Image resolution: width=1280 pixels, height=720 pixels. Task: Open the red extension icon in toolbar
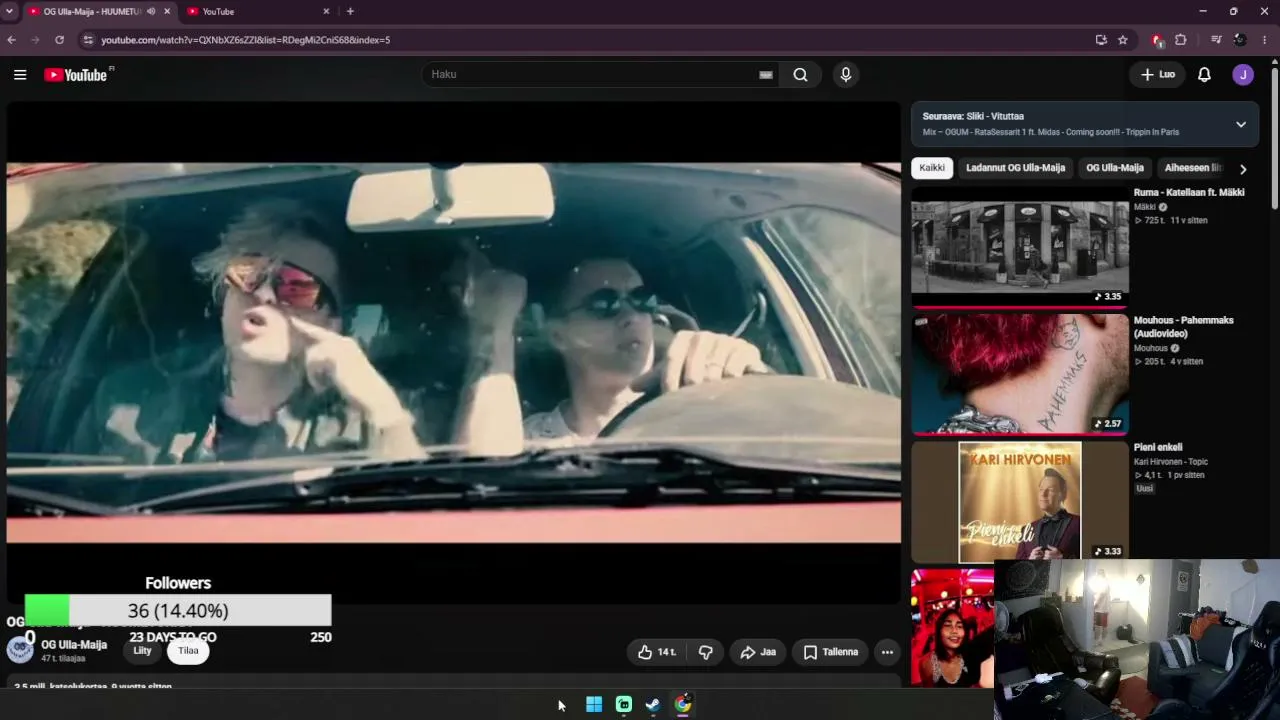pos(1157,40)
